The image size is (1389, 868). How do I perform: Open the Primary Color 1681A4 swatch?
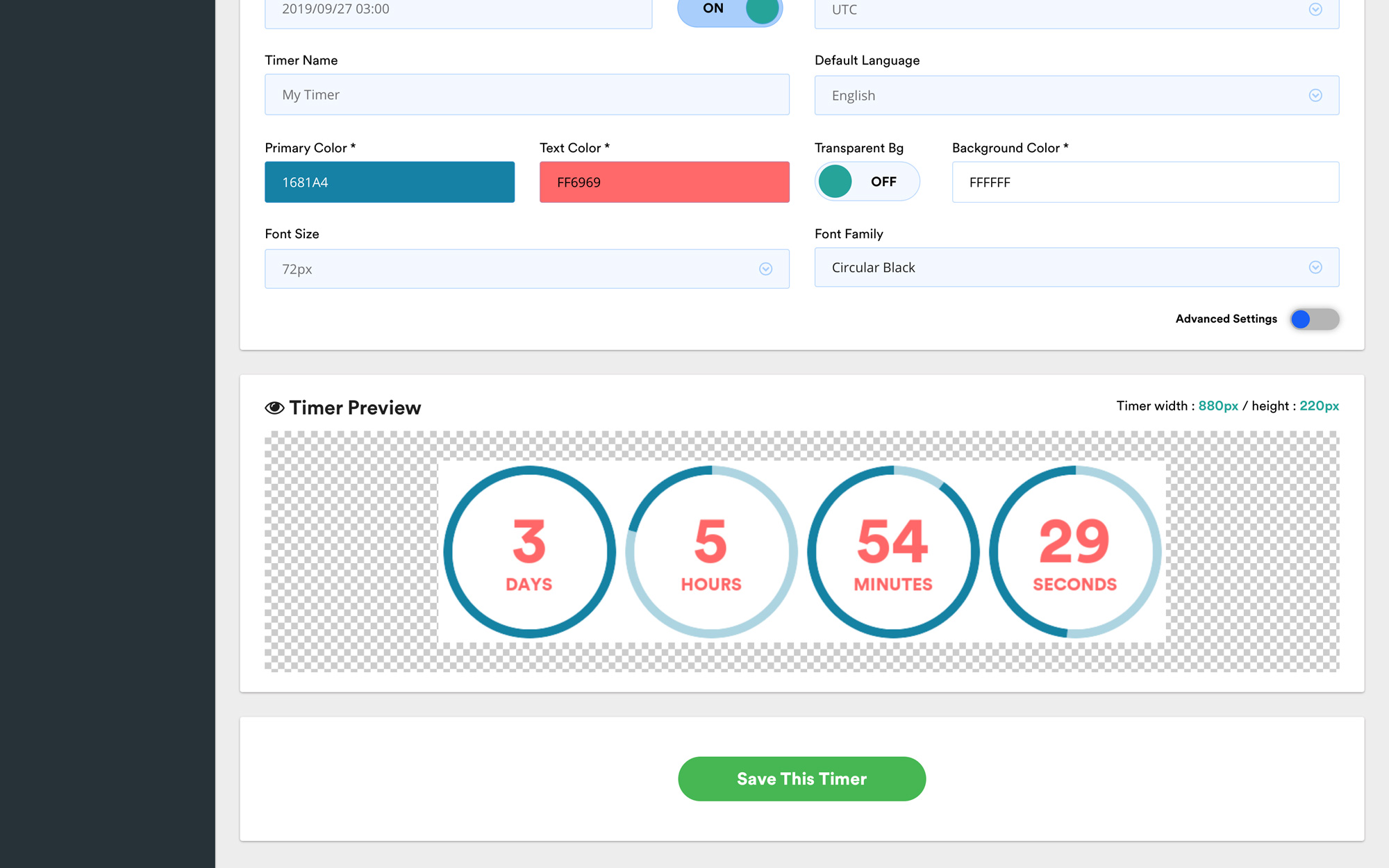point(390,182)
